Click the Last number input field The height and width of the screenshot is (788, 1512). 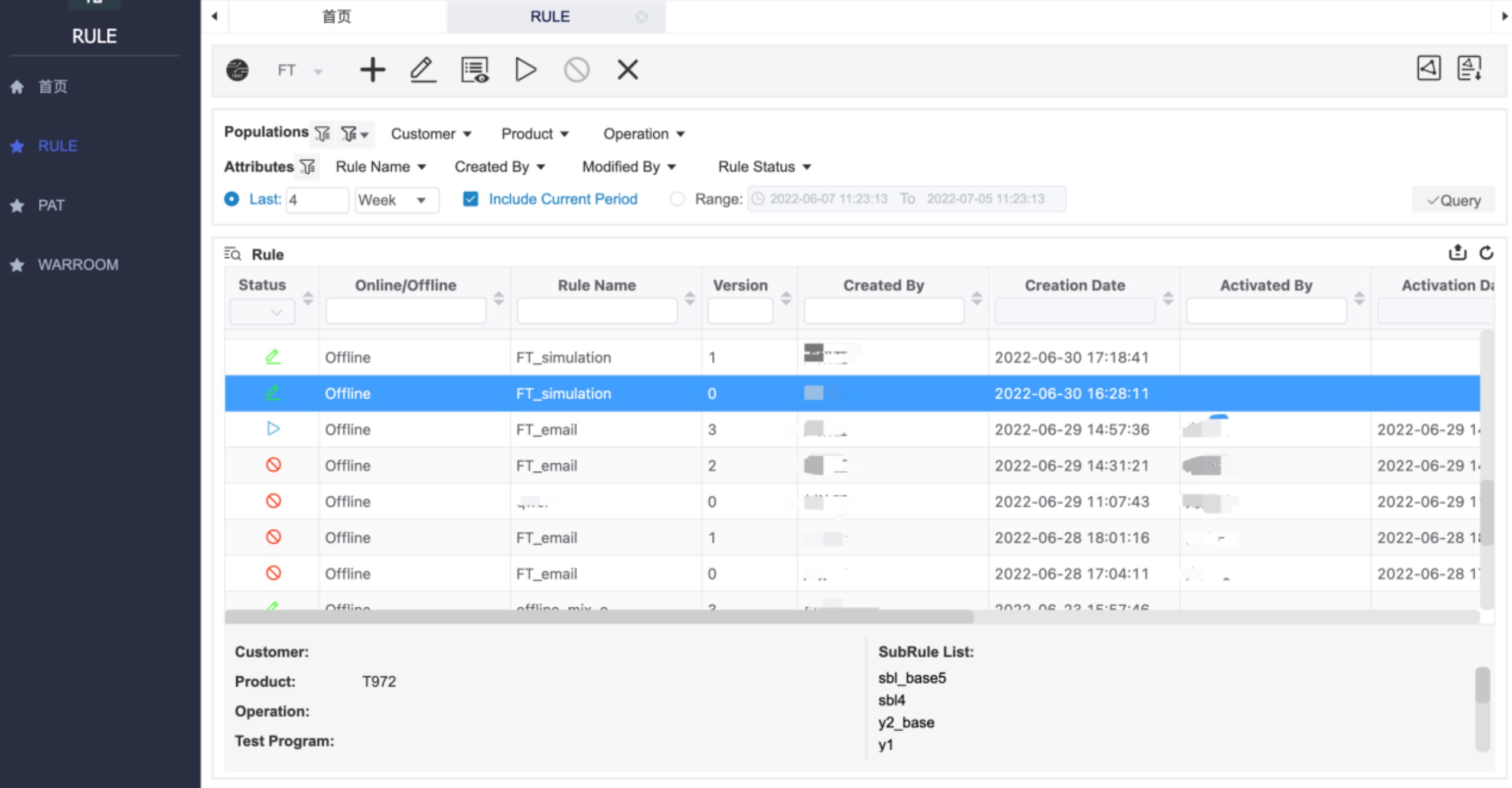tap(317, 200)
